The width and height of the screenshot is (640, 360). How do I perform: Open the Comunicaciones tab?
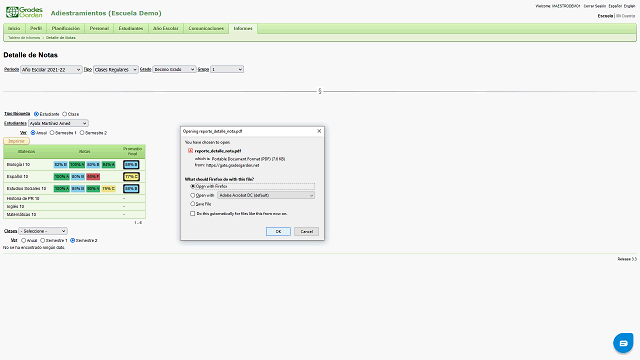(x=206, y=28)
